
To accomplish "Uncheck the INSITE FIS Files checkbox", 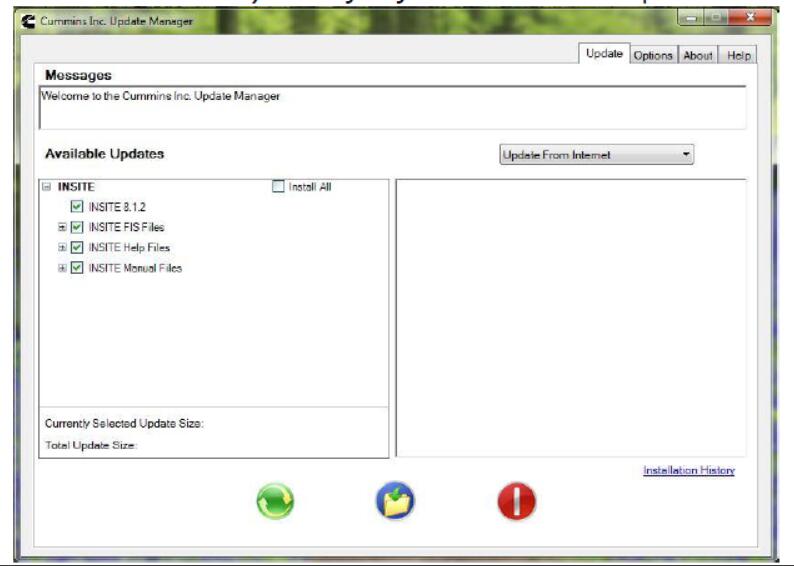I will [77, 227].
